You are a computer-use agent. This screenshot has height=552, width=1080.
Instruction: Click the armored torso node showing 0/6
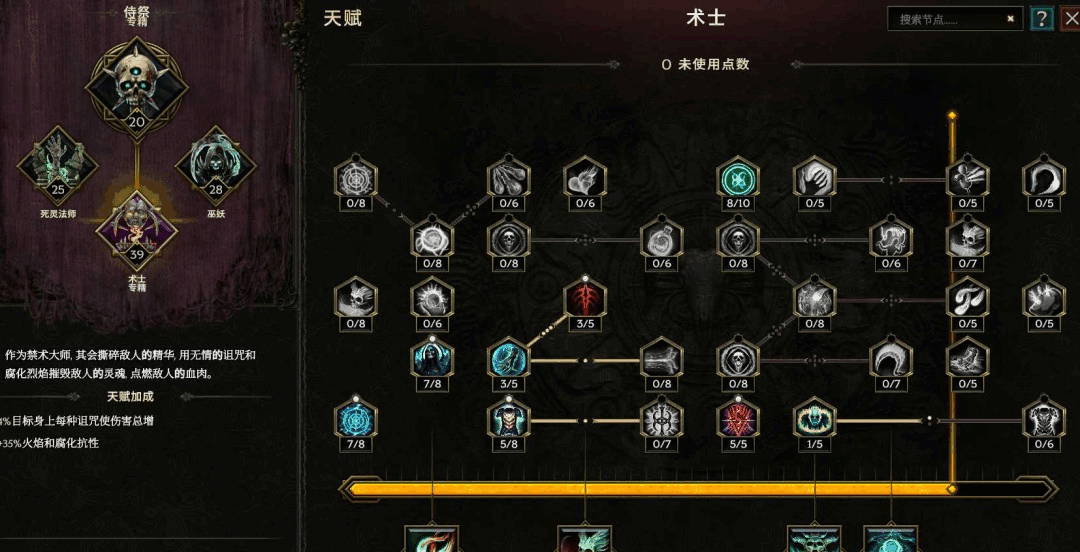click(x=1043, y=420)
